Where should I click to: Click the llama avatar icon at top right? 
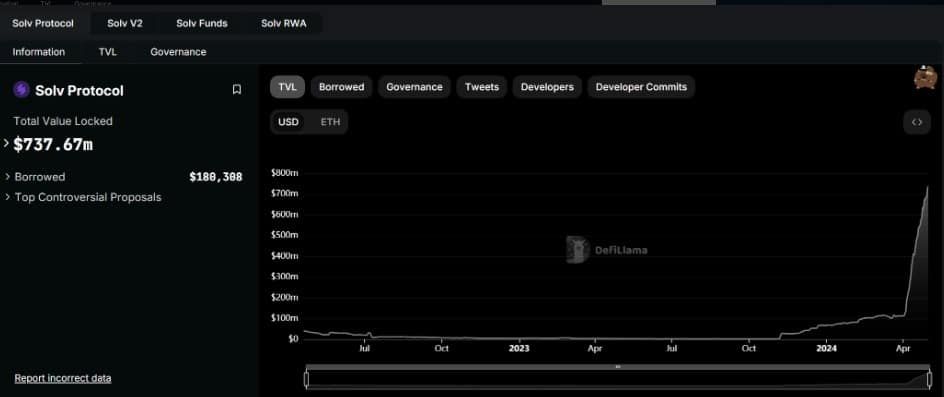[925, 78]
